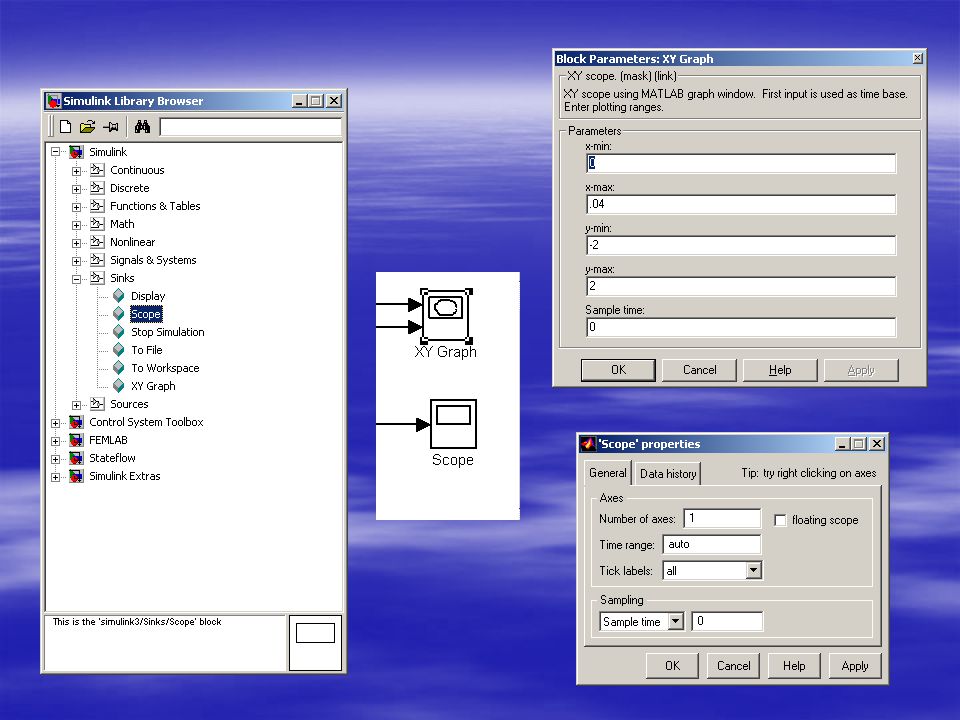Screen dimensions: 960x720
Task: Click the Nonlinear library icon
Action: coord(97,242)
